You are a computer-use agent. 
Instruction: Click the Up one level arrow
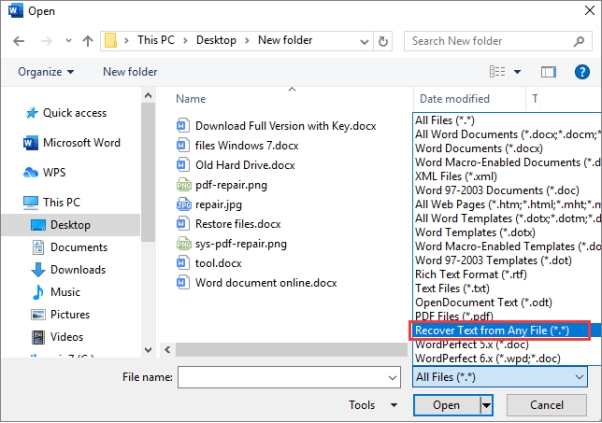(88, 41)
